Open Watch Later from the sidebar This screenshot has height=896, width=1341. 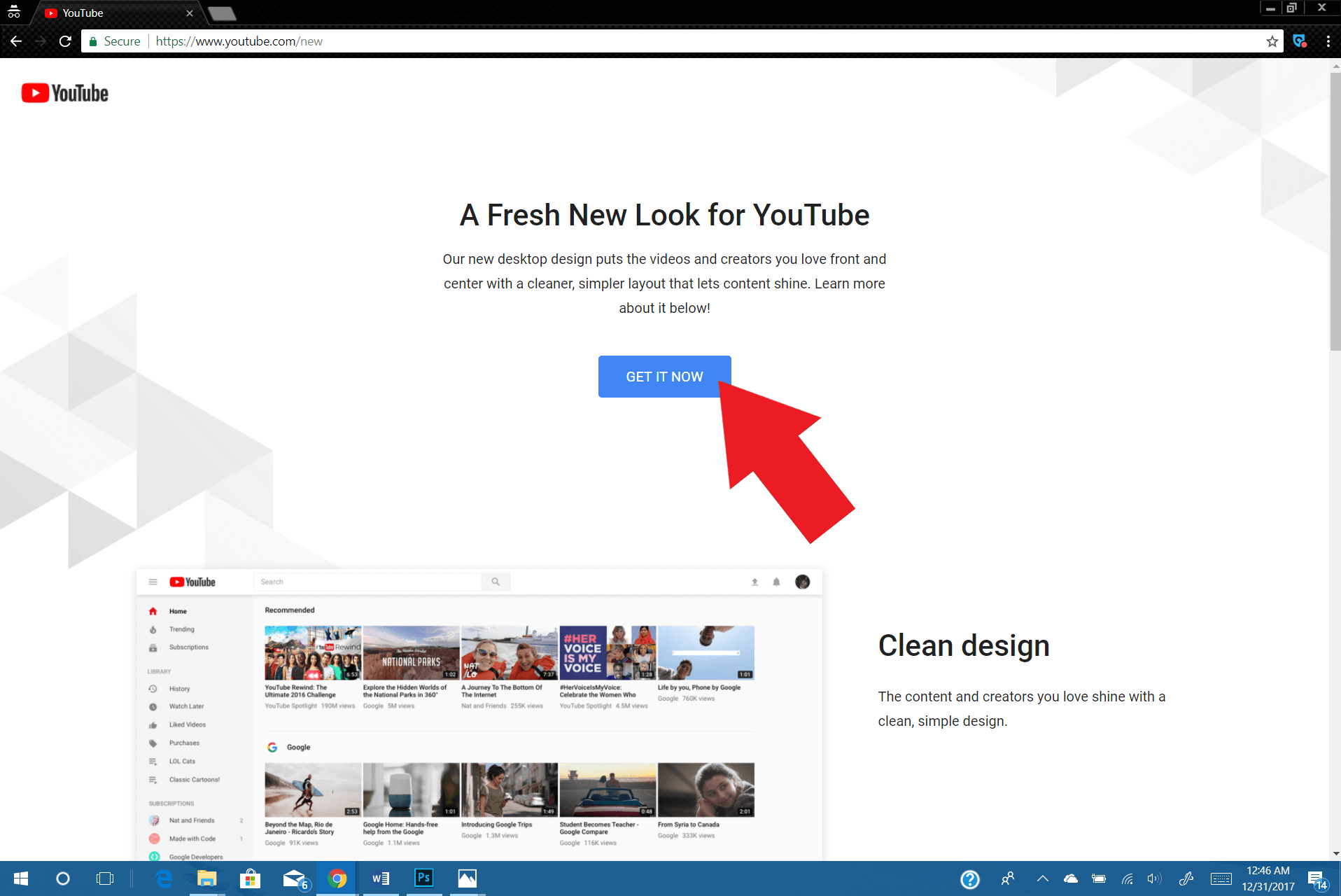click(153, 706)
